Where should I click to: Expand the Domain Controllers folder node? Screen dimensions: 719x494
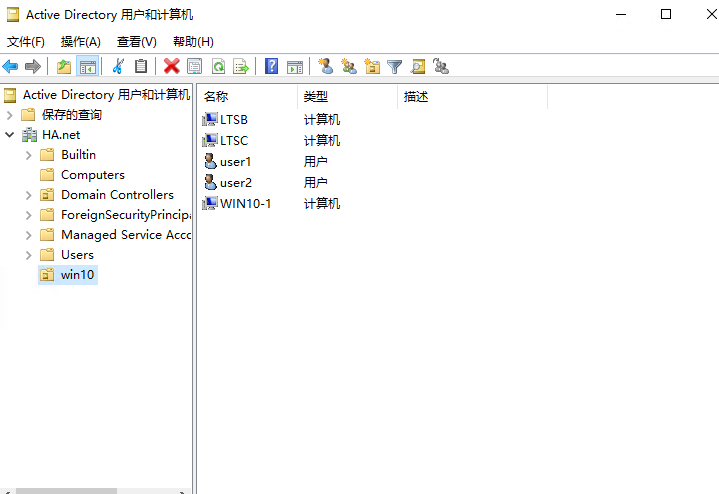(x=28, y=195)
